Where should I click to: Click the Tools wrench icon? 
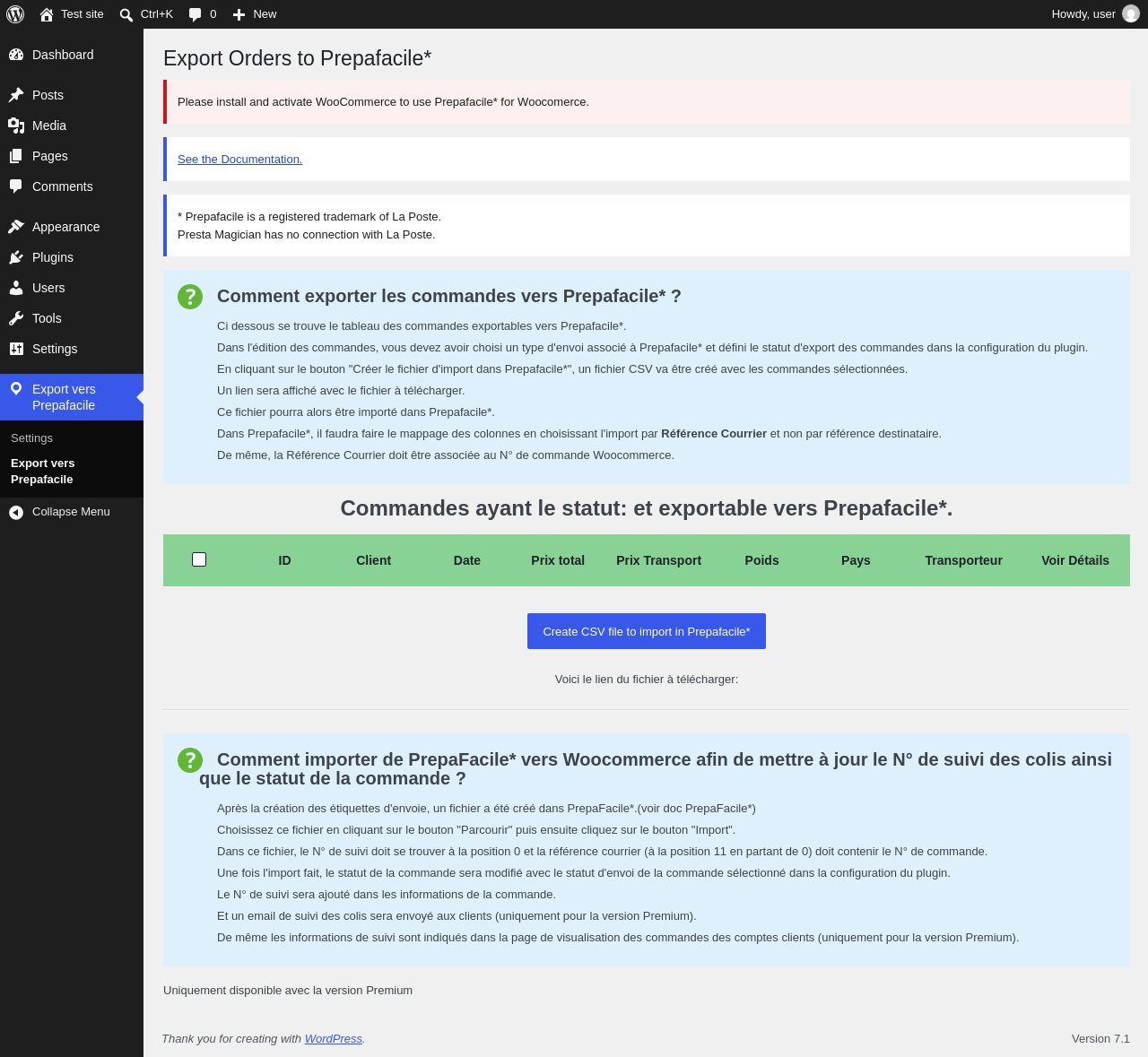click(x=16, y=318)
